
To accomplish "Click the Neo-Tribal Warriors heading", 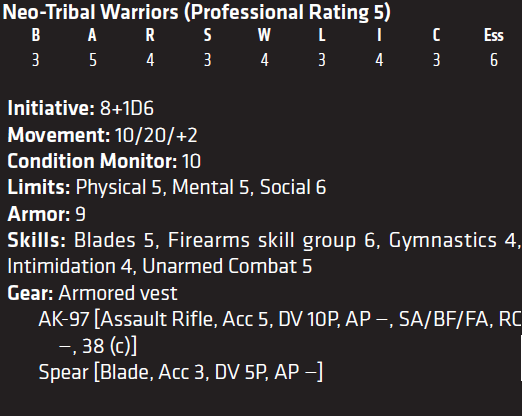I will (196, 13).
